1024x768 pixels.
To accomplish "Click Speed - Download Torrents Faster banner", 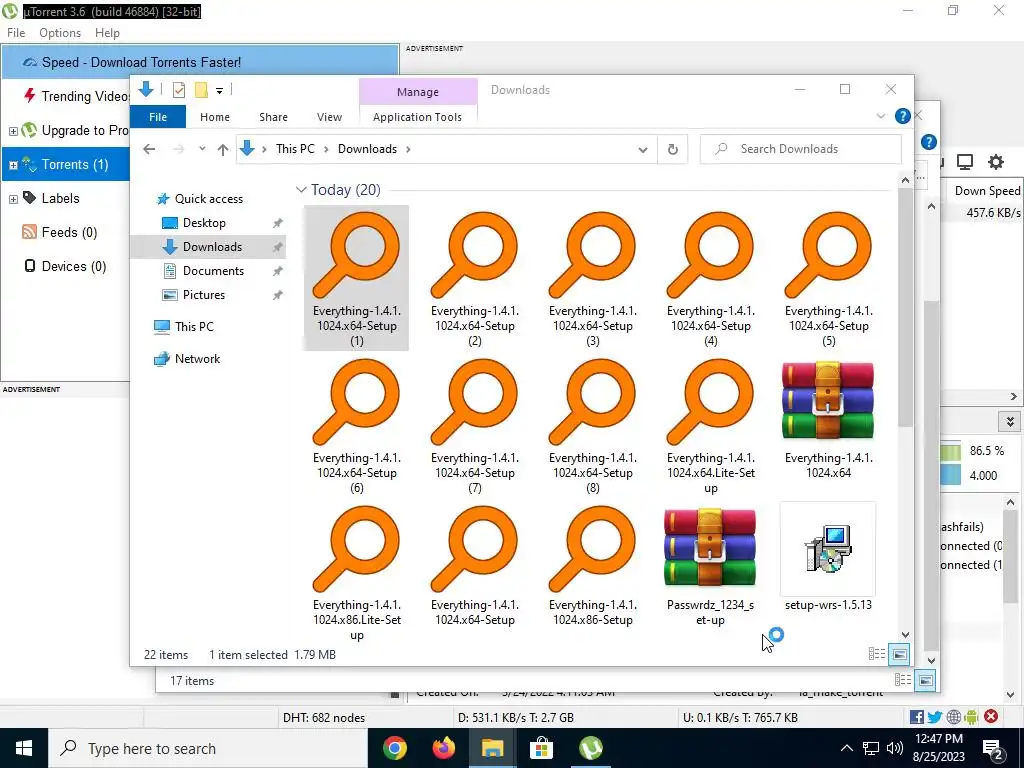I will coord(200,63).
